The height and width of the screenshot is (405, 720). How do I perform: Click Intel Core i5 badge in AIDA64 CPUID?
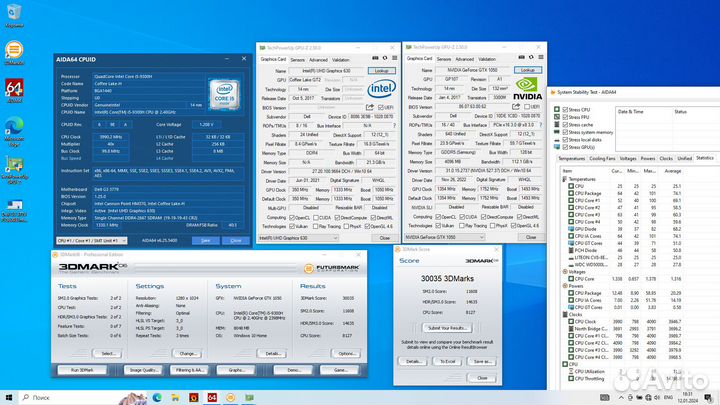point(224,95)
